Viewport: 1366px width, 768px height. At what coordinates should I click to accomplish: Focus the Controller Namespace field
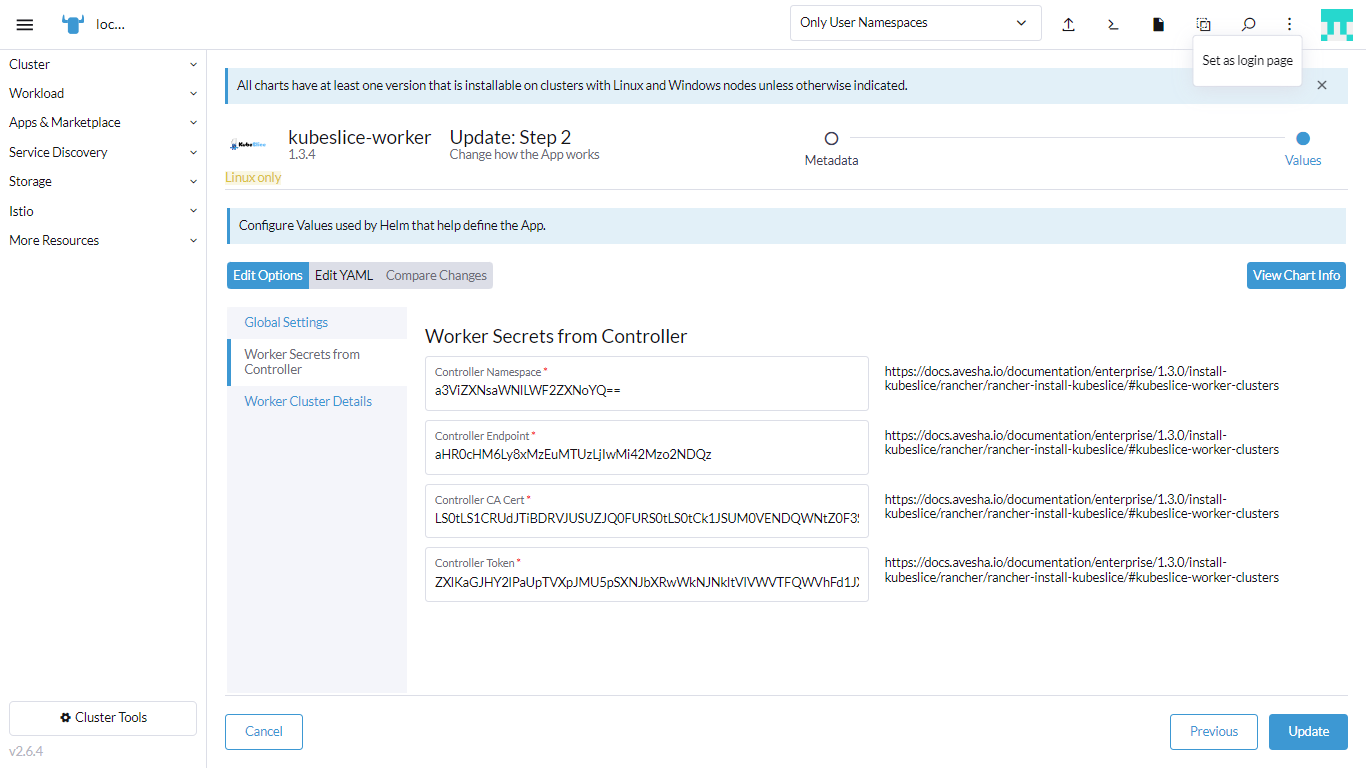(x=647, y=383)
